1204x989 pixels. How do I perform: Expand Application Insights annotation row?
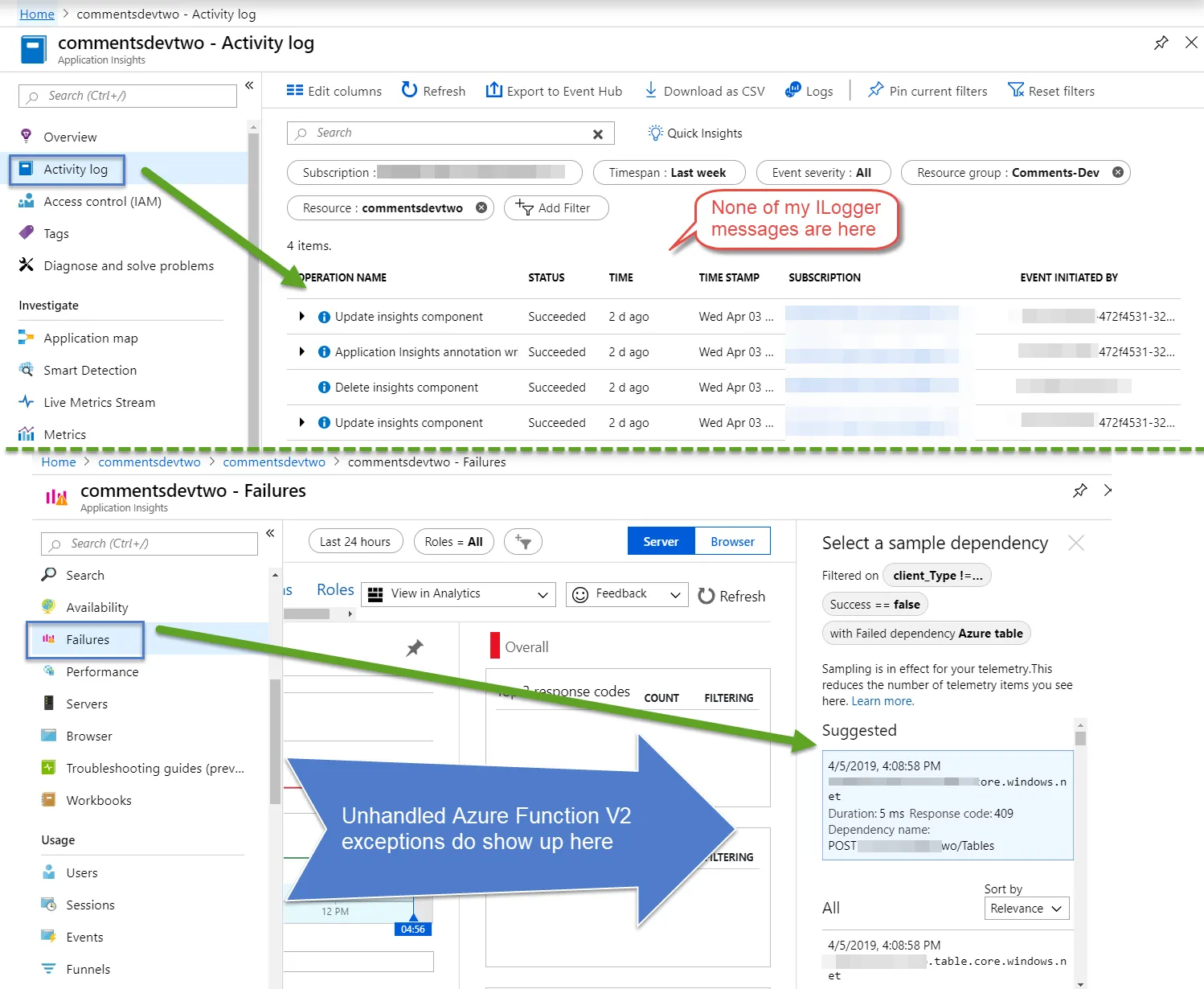(301, 351)
